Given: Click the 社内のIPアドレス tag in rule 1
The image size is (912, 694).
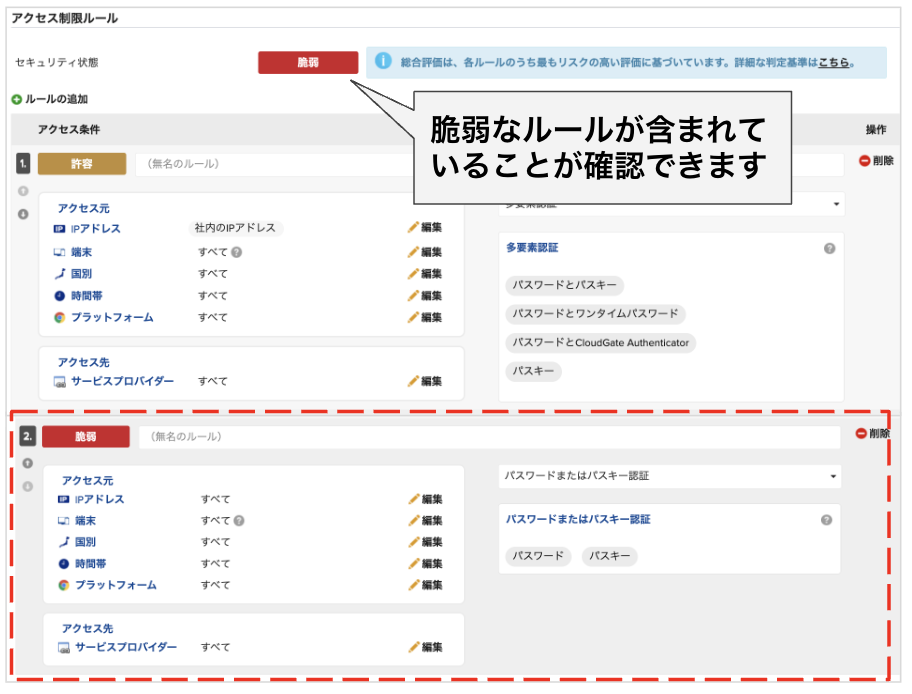Looking at the screenshot, I should [x=236, y=228].
